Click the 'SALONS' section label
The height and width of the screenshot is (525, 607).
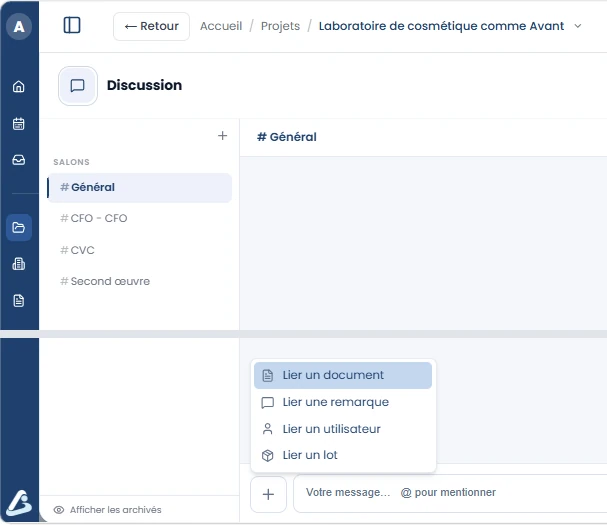tap(71, 162)
